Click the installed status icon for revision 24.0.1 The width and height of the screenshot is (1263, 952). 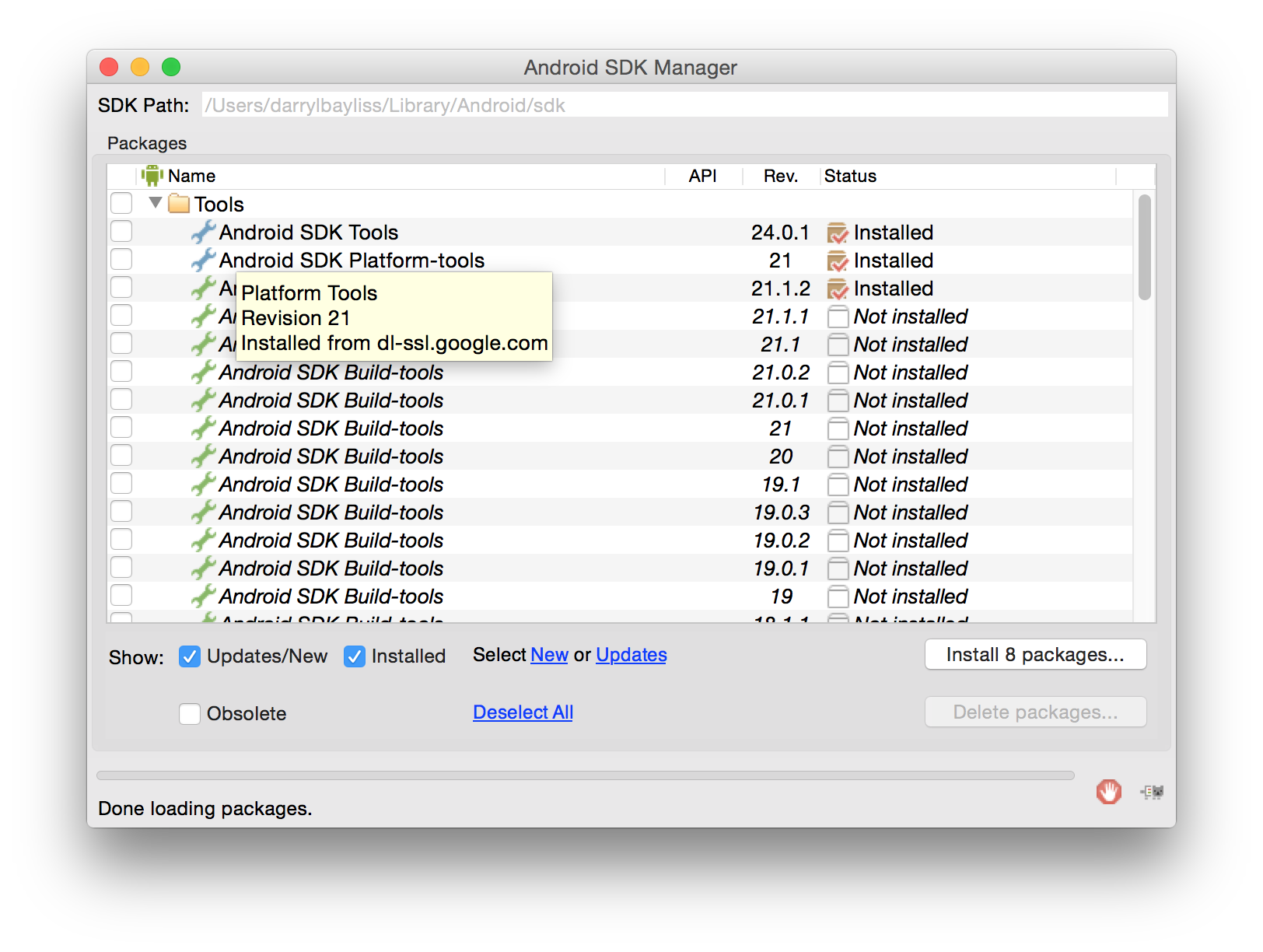tap(838, 233)
